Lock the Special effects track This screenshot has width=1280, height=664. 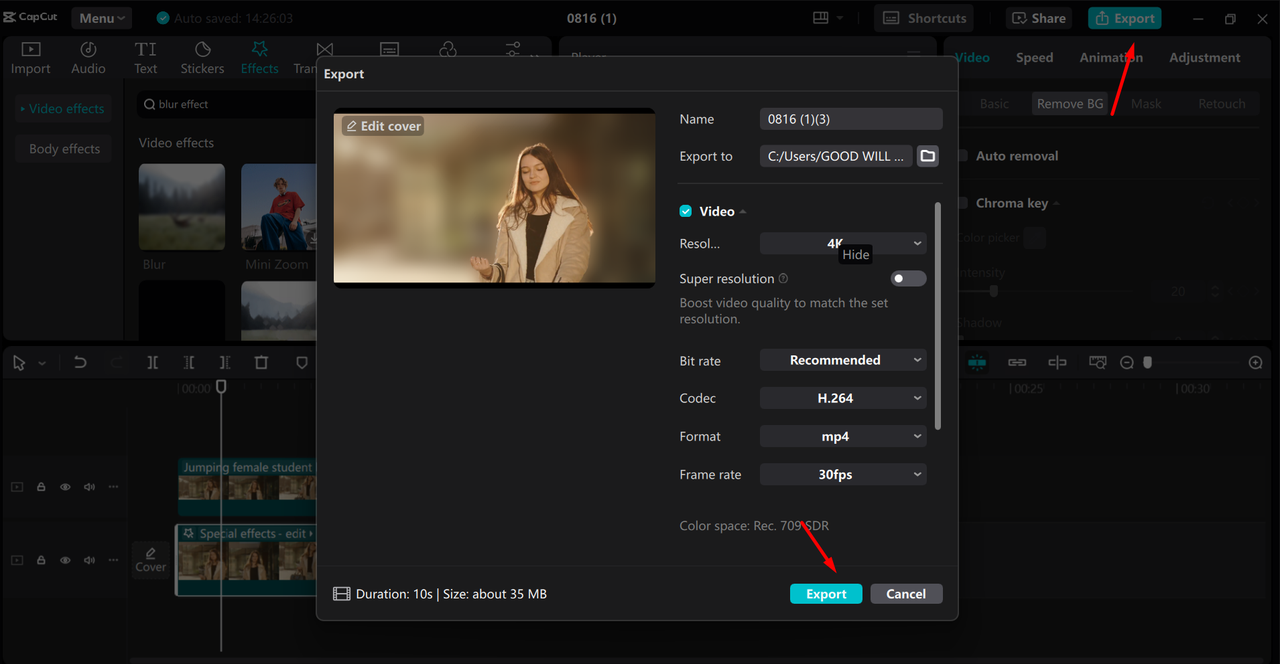[x=41, y=561]
